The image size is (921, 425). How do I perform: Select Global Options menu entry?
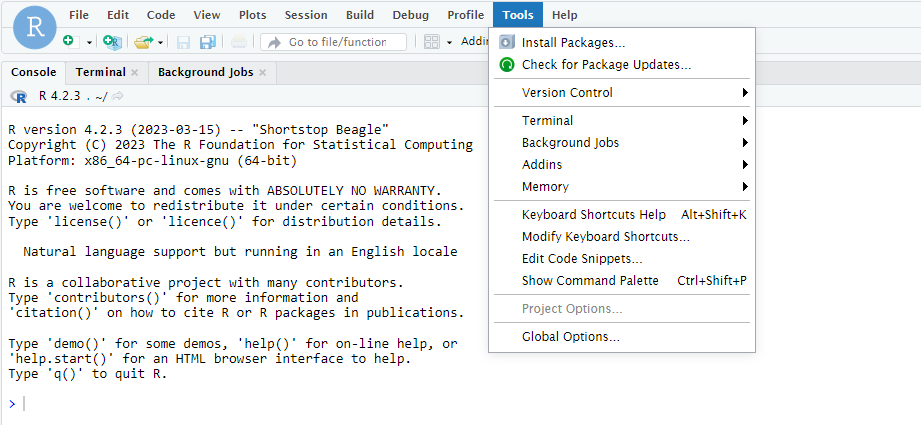click(x=570, y=337)
